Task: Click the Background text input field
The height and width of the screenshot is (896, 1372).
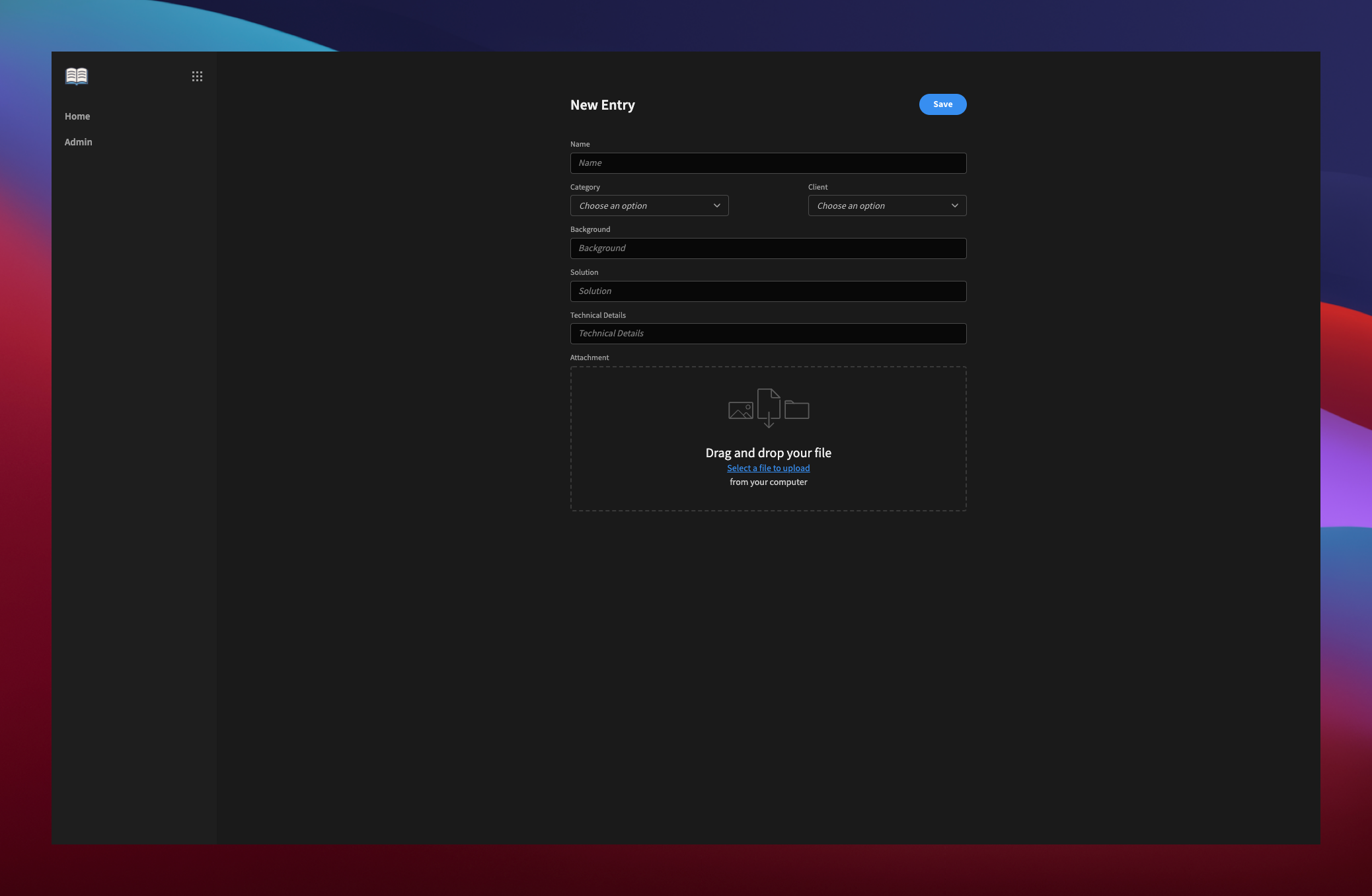Action: [x=768, y=247]
